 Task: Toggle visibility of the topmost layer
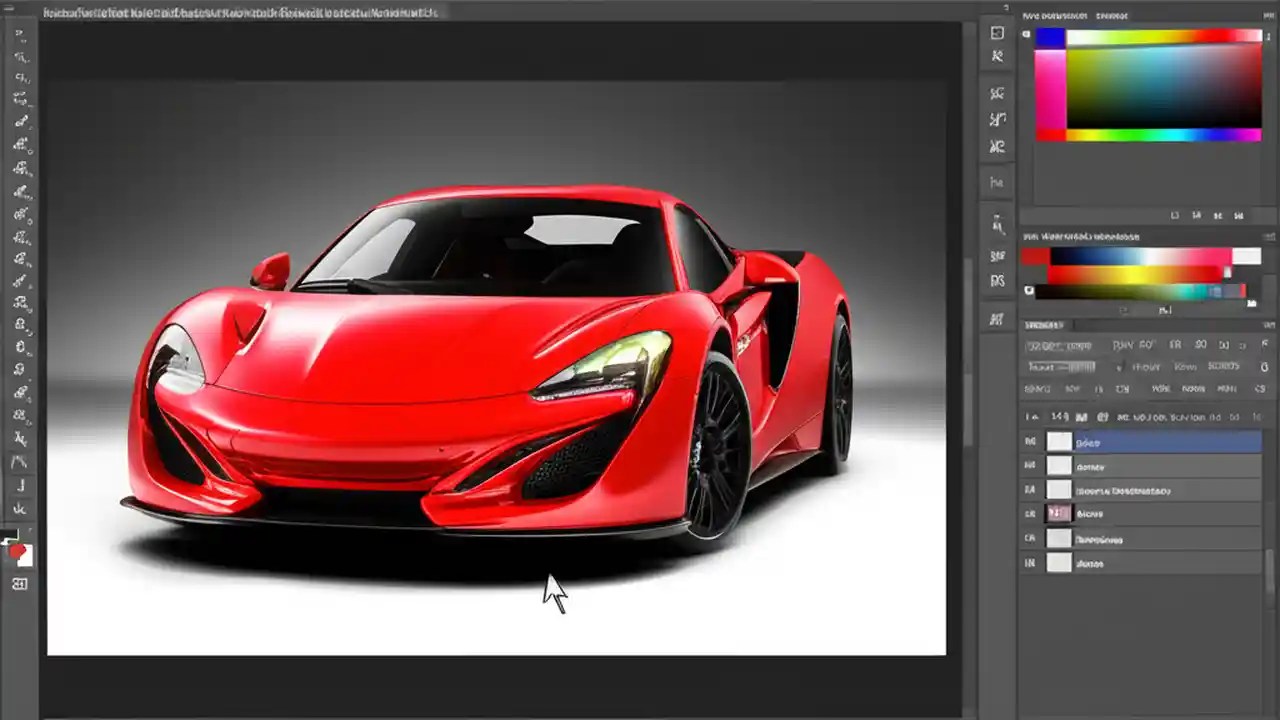1030,440
